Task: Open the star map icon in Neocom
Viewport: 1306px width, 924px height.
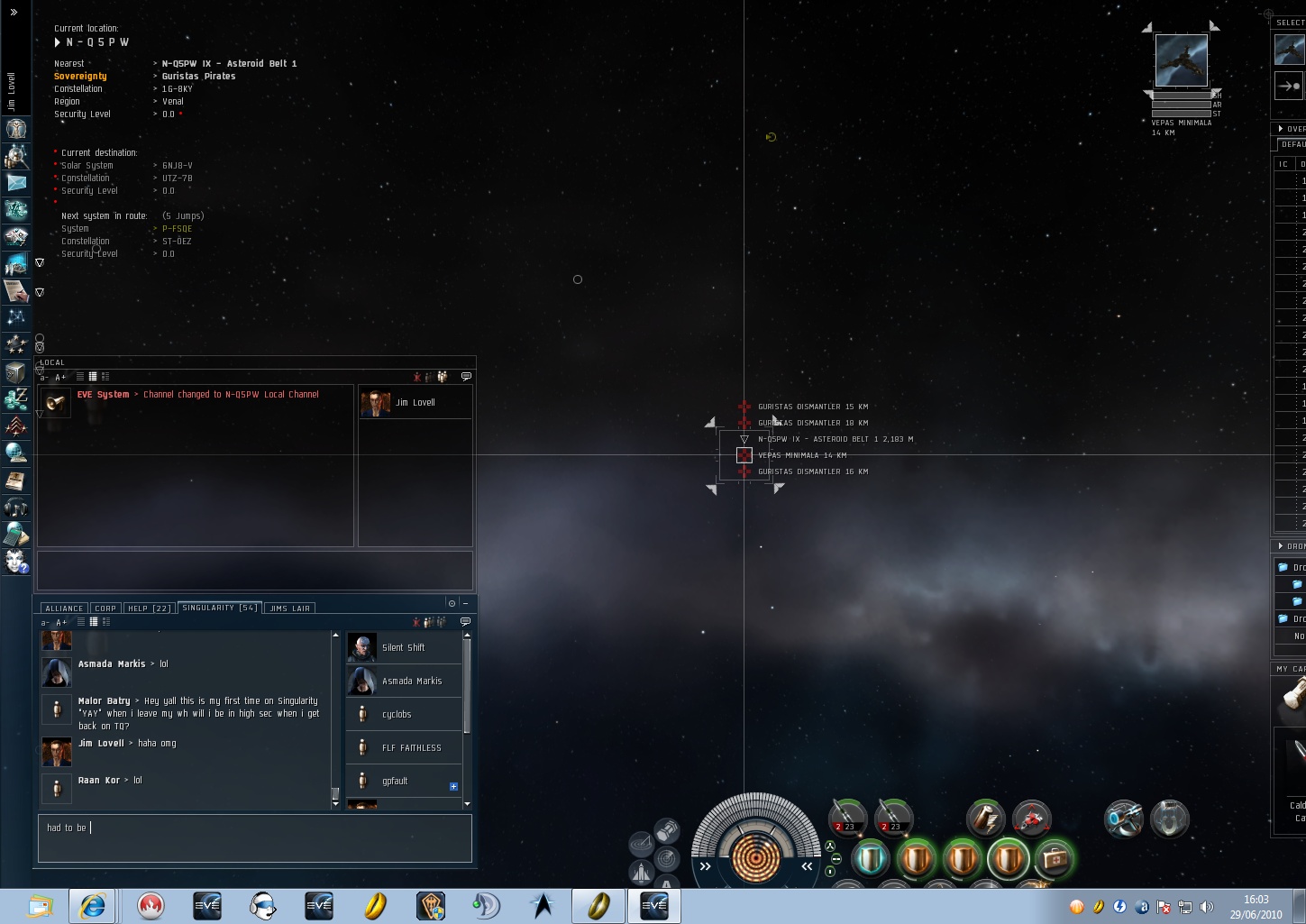Action: pyautogui.click(x=15, y=317)
